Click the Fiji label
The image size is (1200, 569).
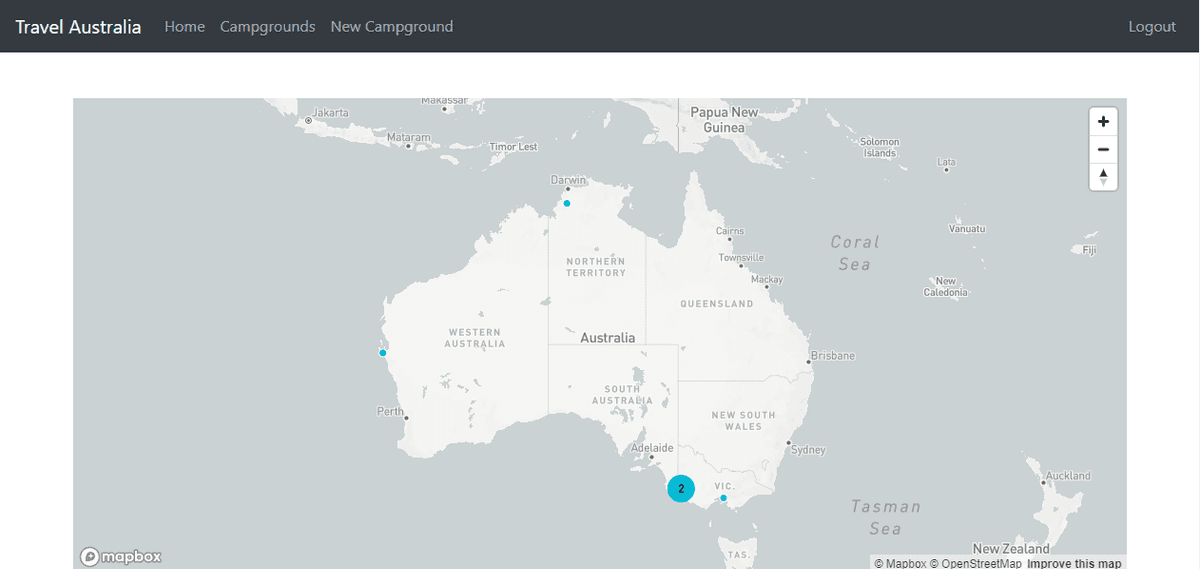click(1089, 250)
